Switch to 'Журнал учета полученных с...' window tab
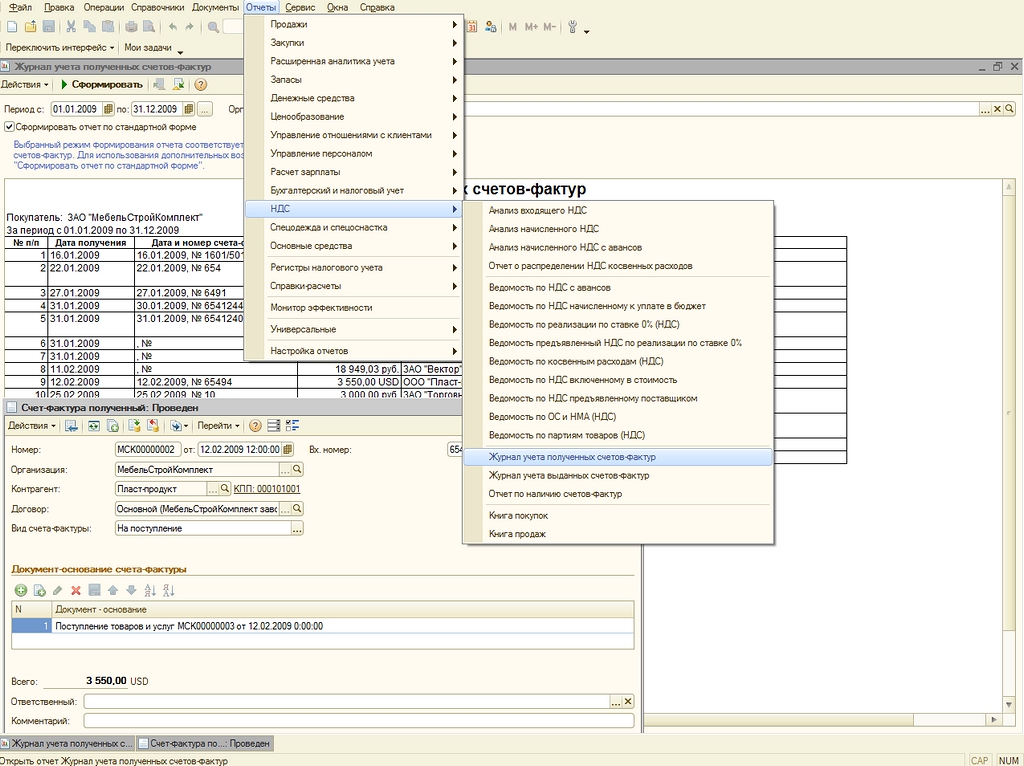 pos(67,743)
